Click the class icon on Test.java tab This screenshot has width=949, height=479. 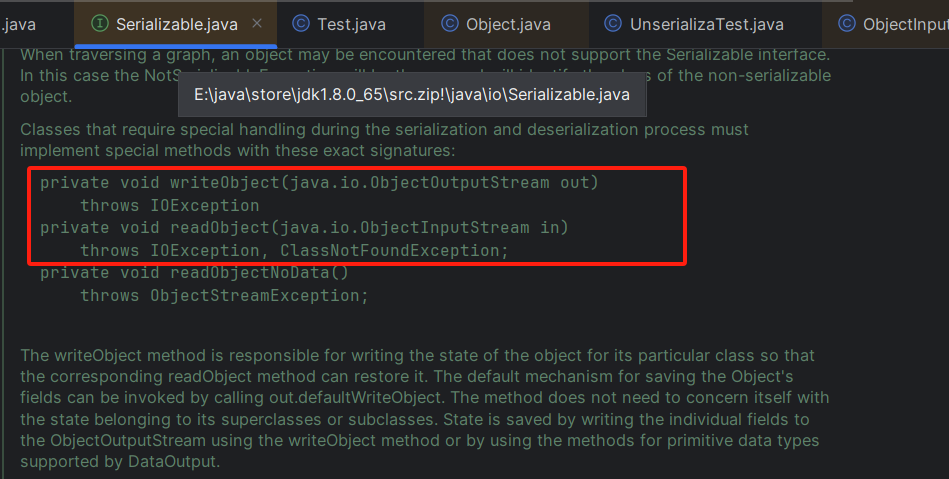click(x=301, y=24)
